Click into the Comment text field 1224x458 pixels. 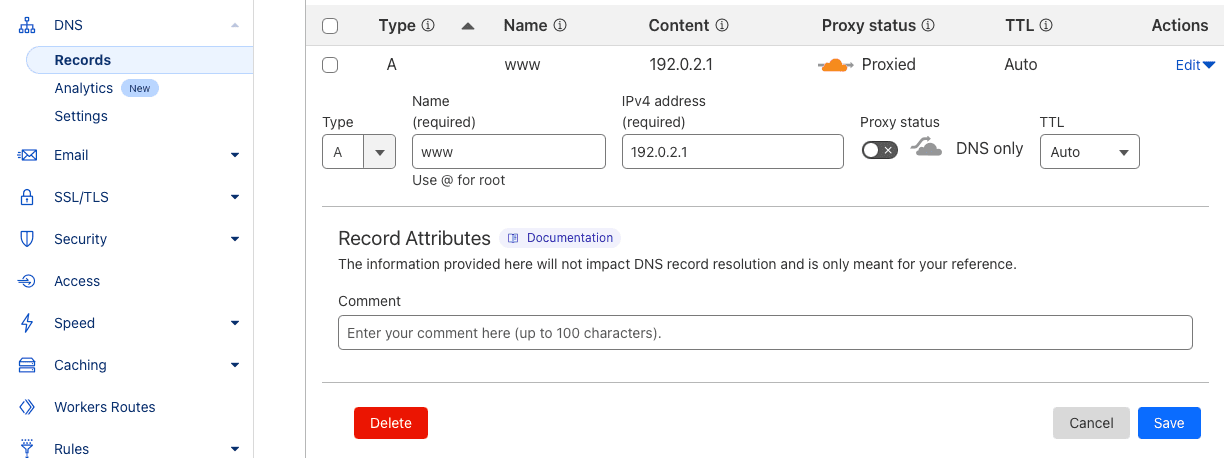[765, 333]
